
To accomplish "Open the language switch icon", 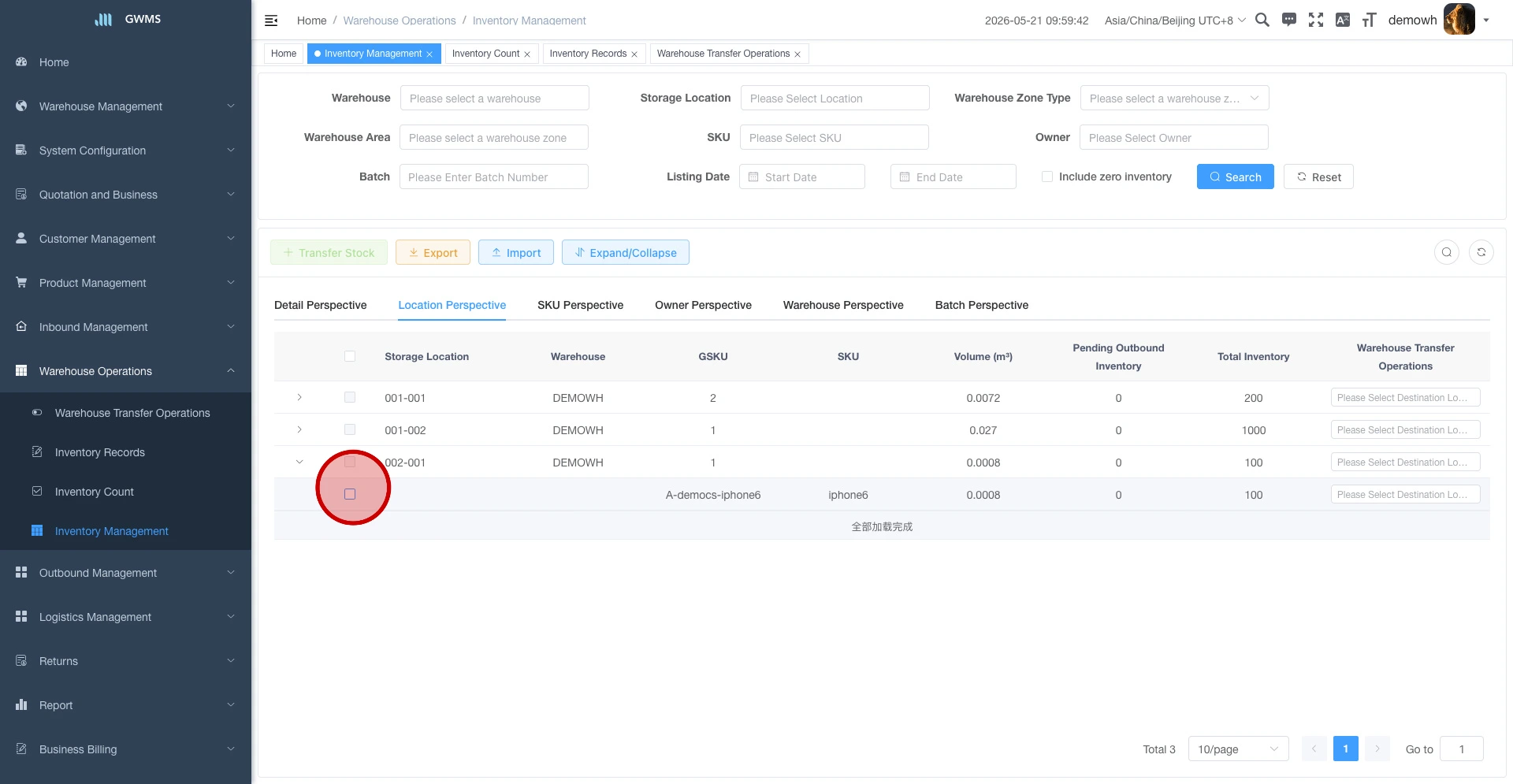I will coord(1343,20).
